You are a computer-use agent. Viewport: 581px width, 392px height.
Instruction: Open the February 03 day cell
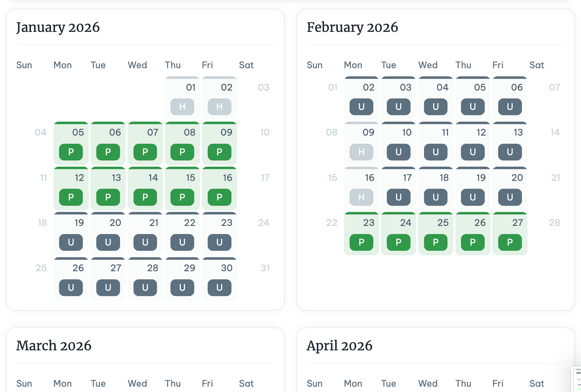tap(398, 98)
